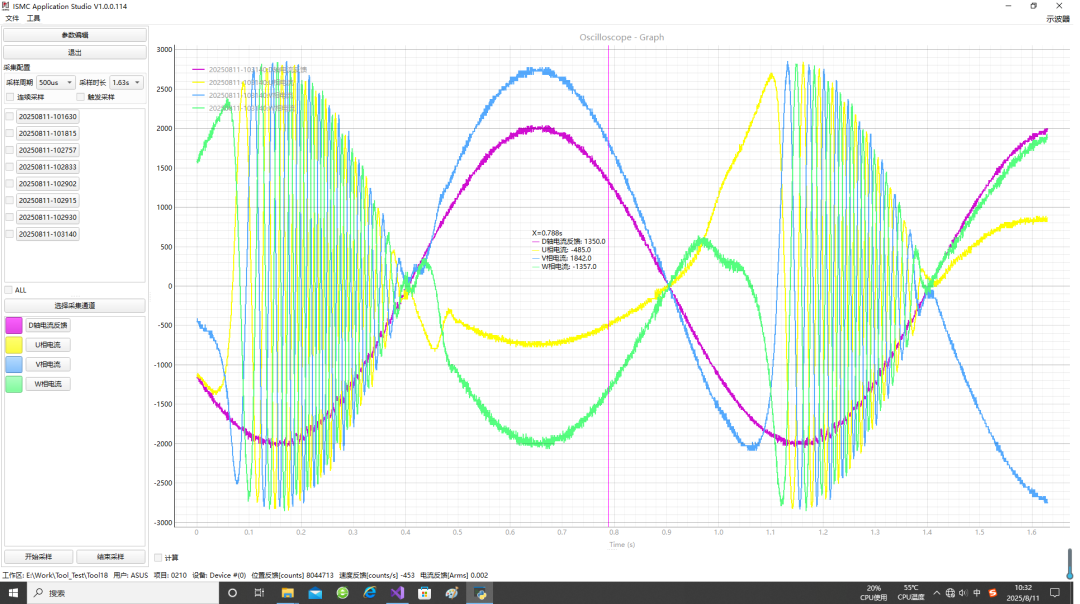Click the Sogou input tray icon
The width and height of the screenshot is (1080, 604).
(993, 593)
